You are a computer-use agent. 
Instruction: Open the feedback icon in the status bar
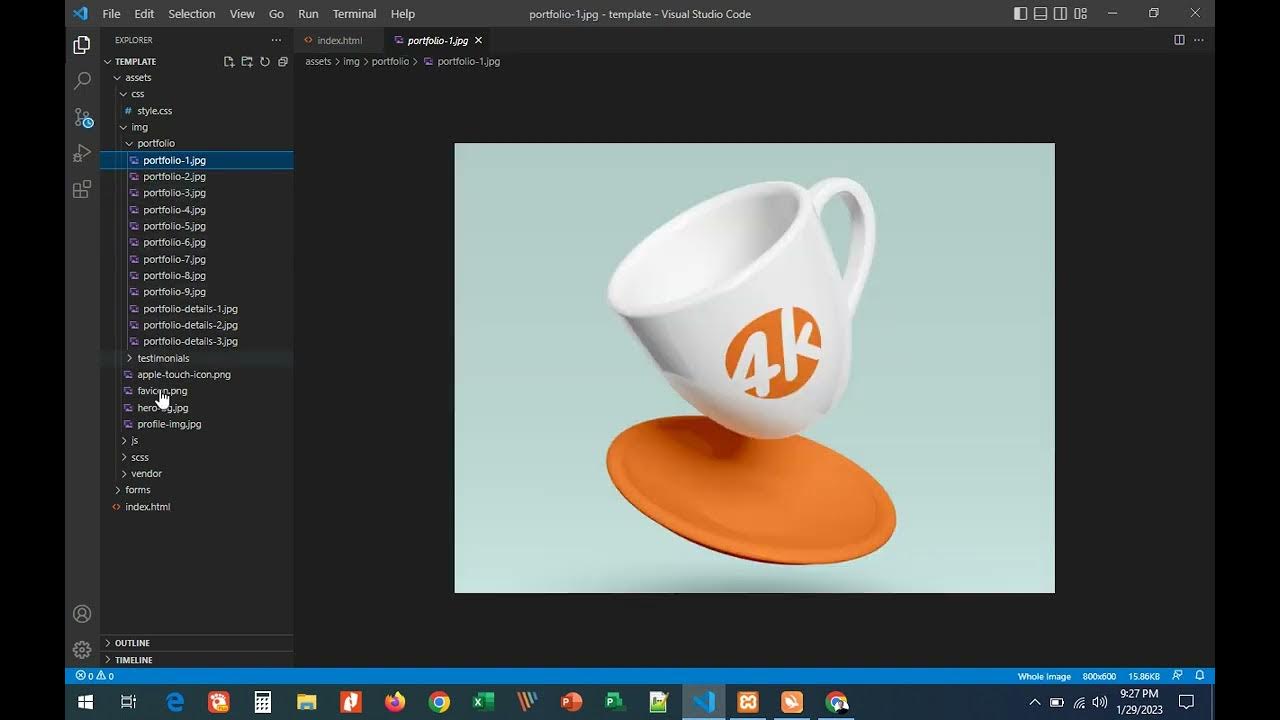[1178, 676]
